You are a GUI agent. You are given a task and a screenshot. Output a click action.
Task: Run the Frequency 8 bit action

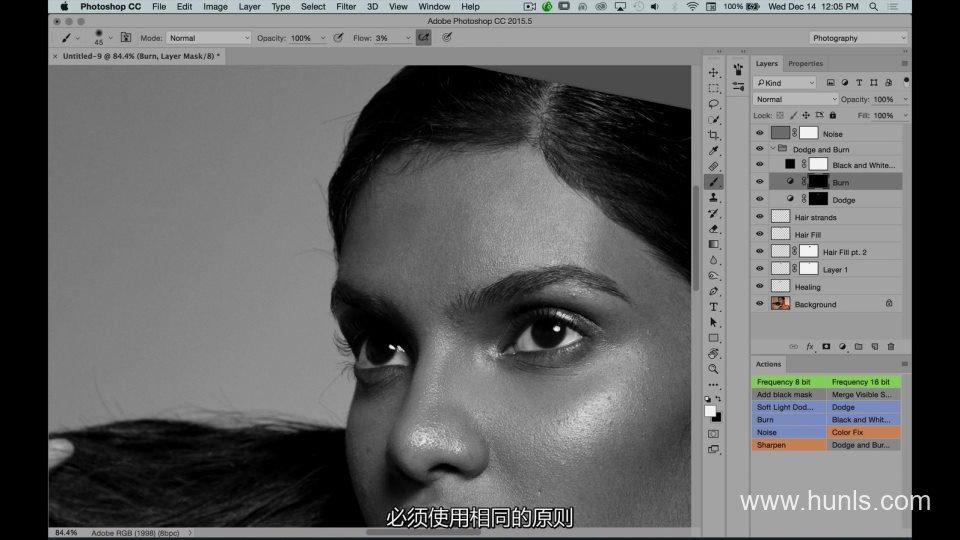click(789, 382)
